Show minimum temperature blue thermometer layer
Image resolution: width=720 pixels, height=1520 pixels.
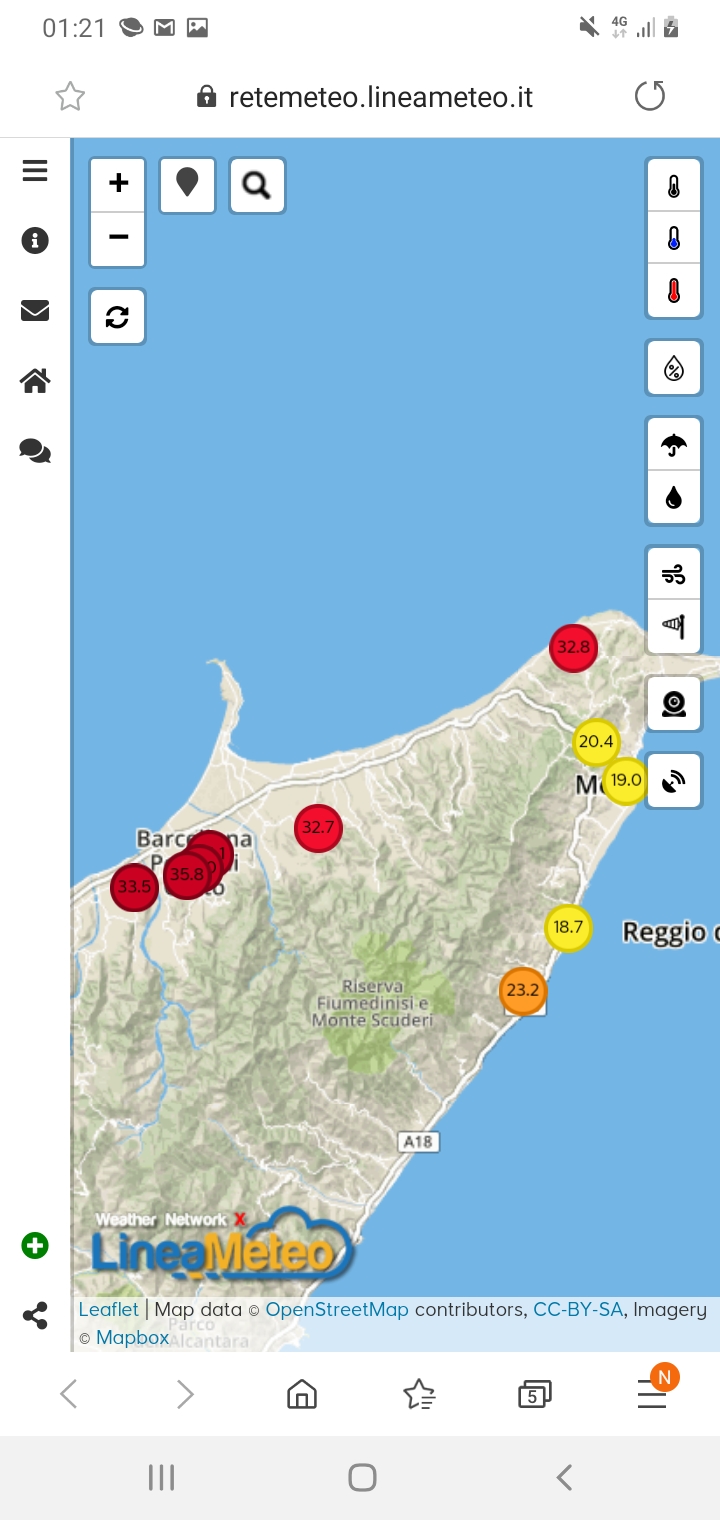tap(674, 239)
